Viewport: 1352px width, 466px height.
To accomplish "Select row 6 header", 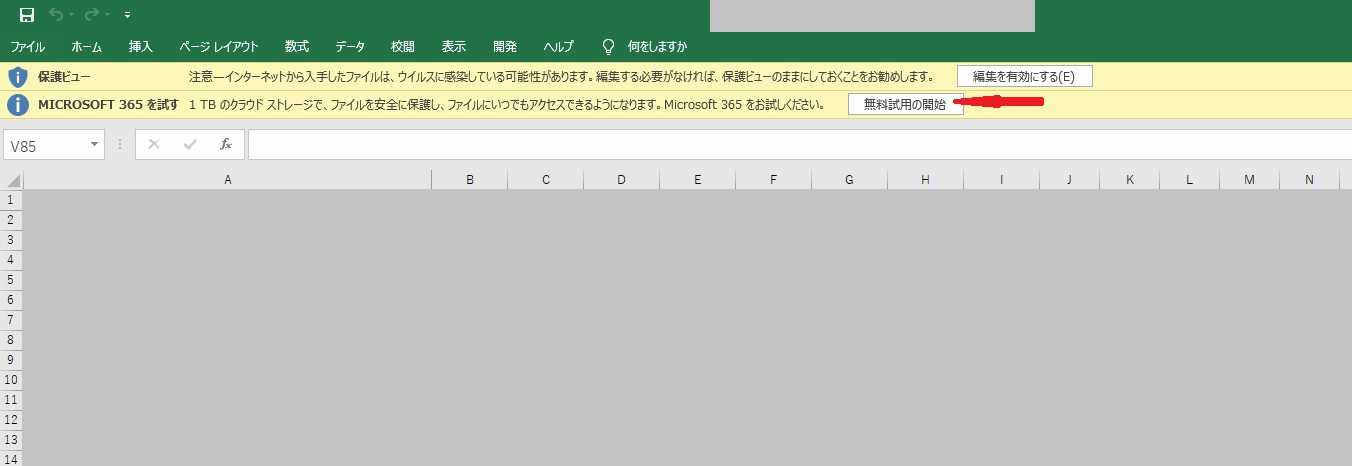I will 11,300.
